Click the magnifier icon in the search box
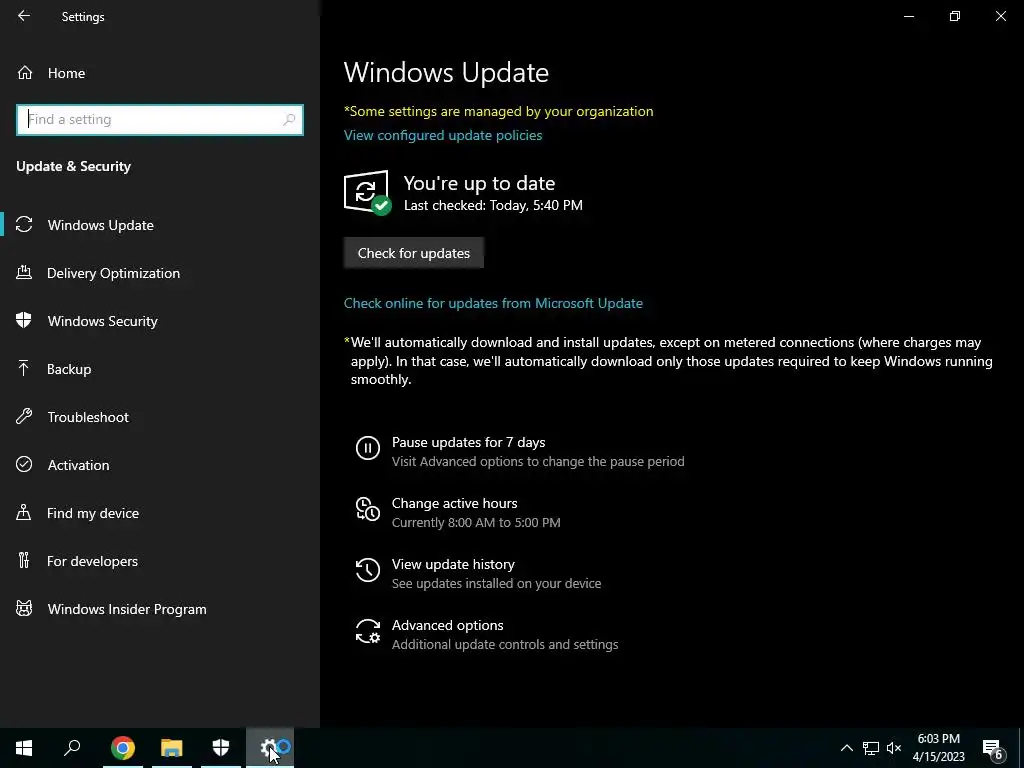Screen dimensions: 1024x768 point(289,120)
